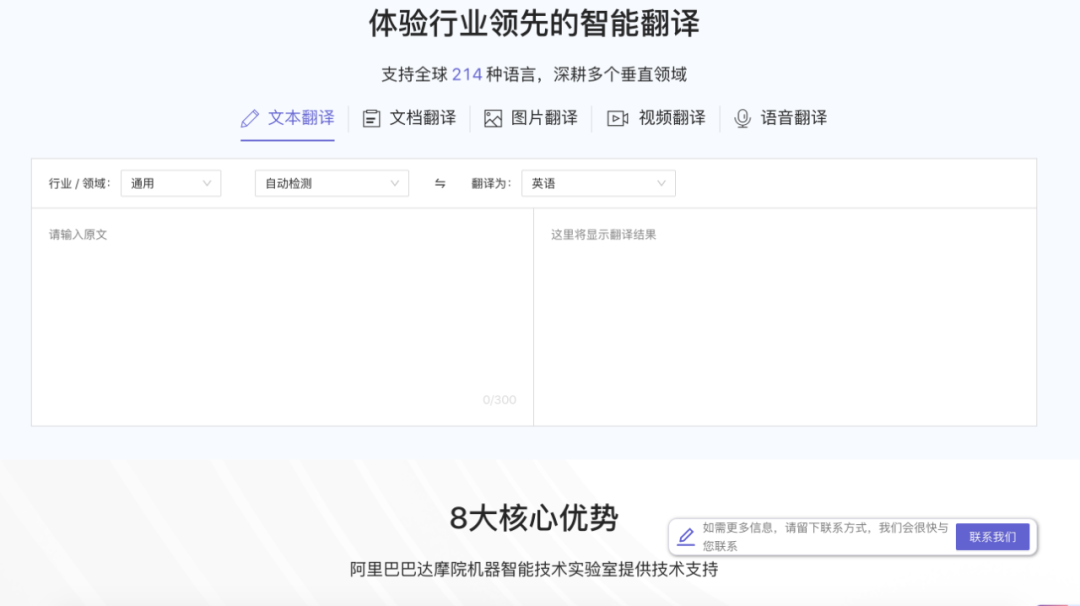The image size is (1080, 606).
Task: Select the pencil icon on 文本翻译 tab
Action: click(x=249, y=117)
